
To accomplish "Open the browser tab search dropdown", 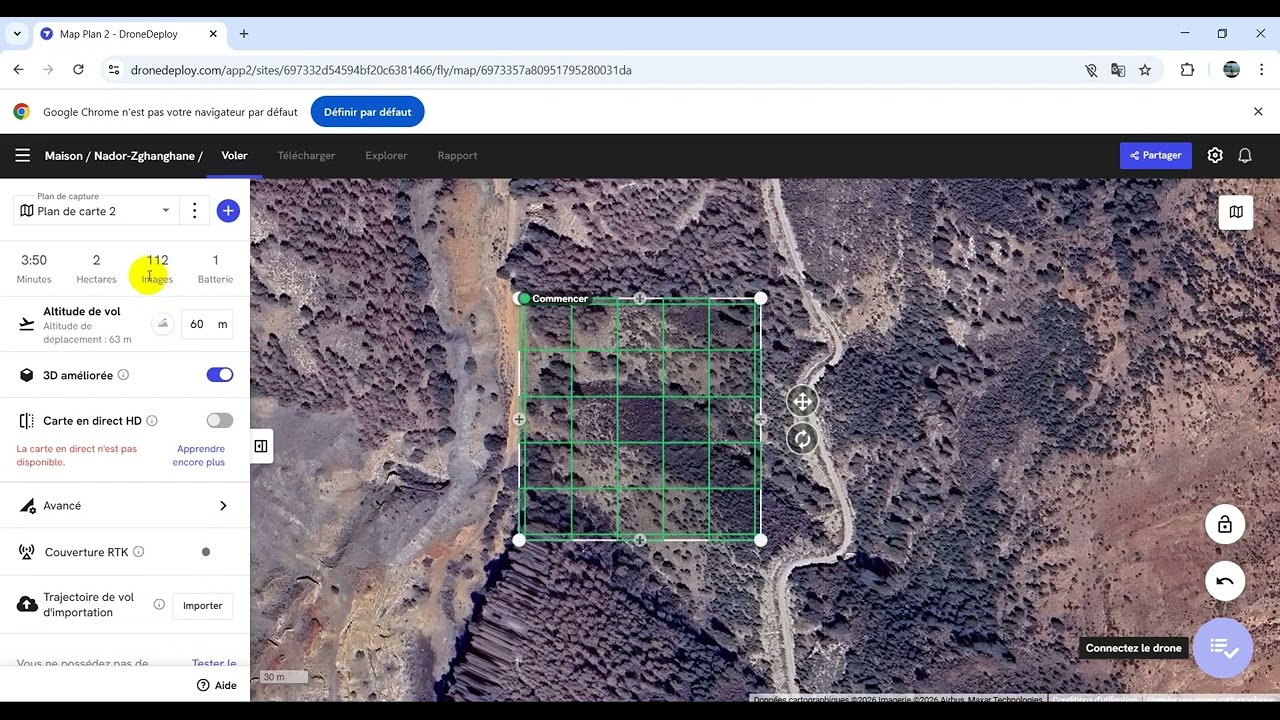I will tap(17, 34).
